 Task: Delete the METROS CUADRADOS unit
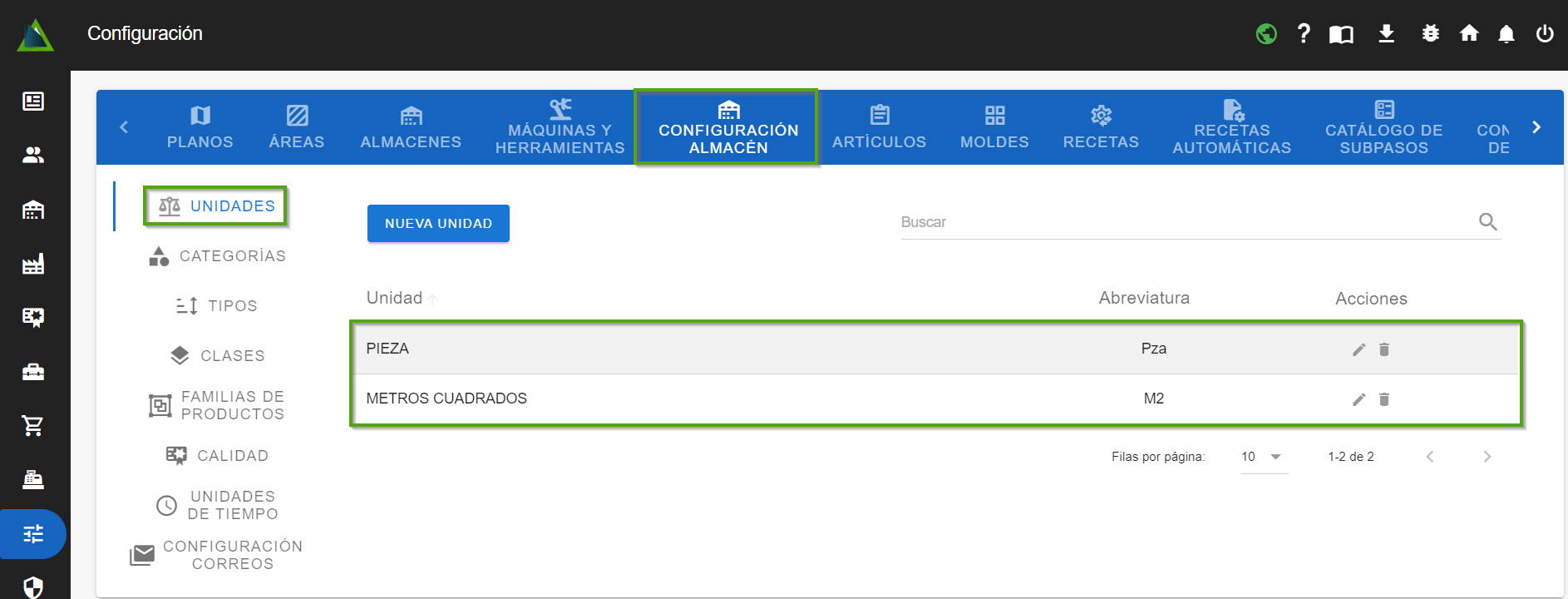click(x=1384, y=399)
